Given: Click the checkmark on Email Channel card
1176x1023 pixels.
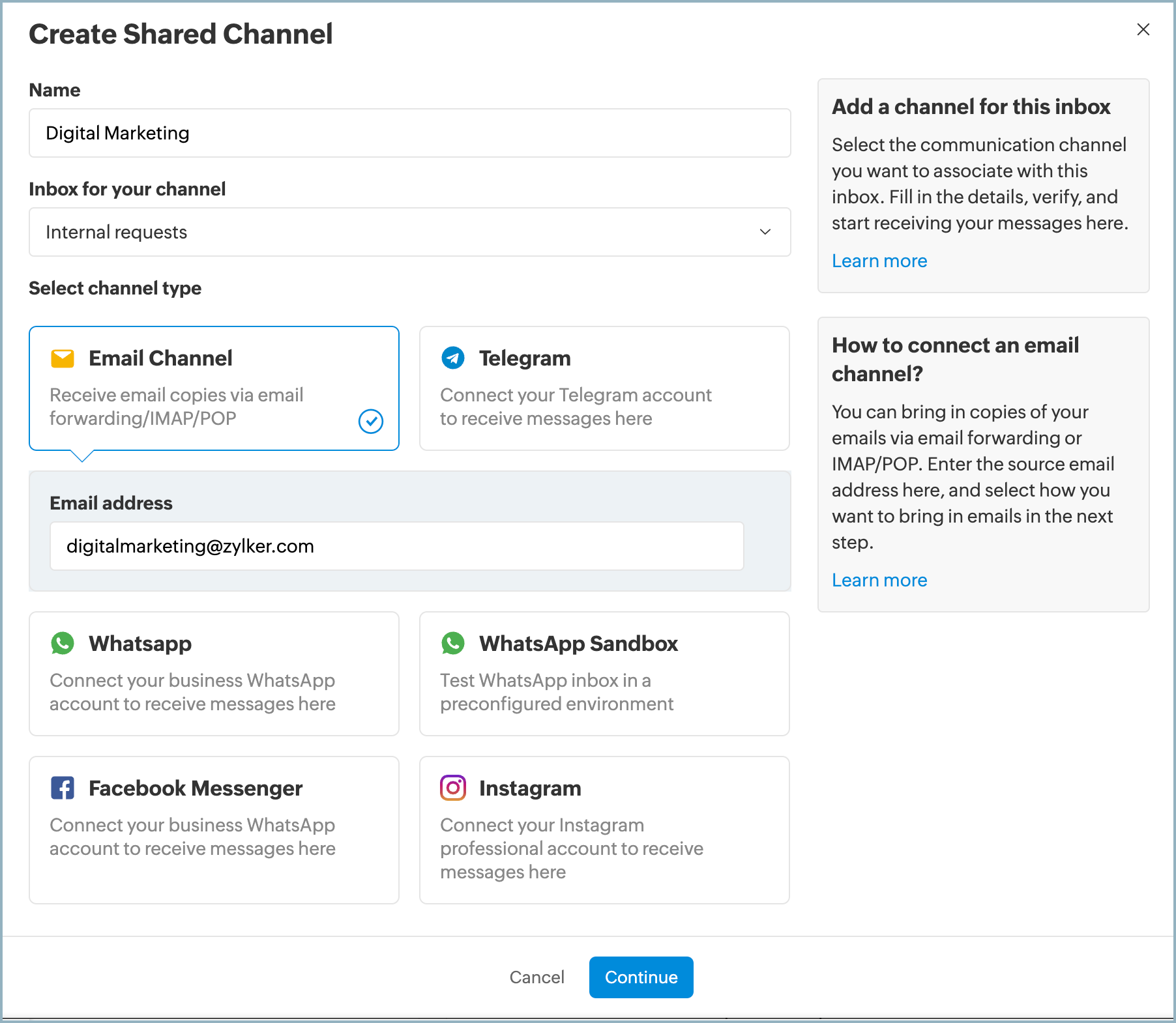Looking at the screenshot, I should 370,421.
